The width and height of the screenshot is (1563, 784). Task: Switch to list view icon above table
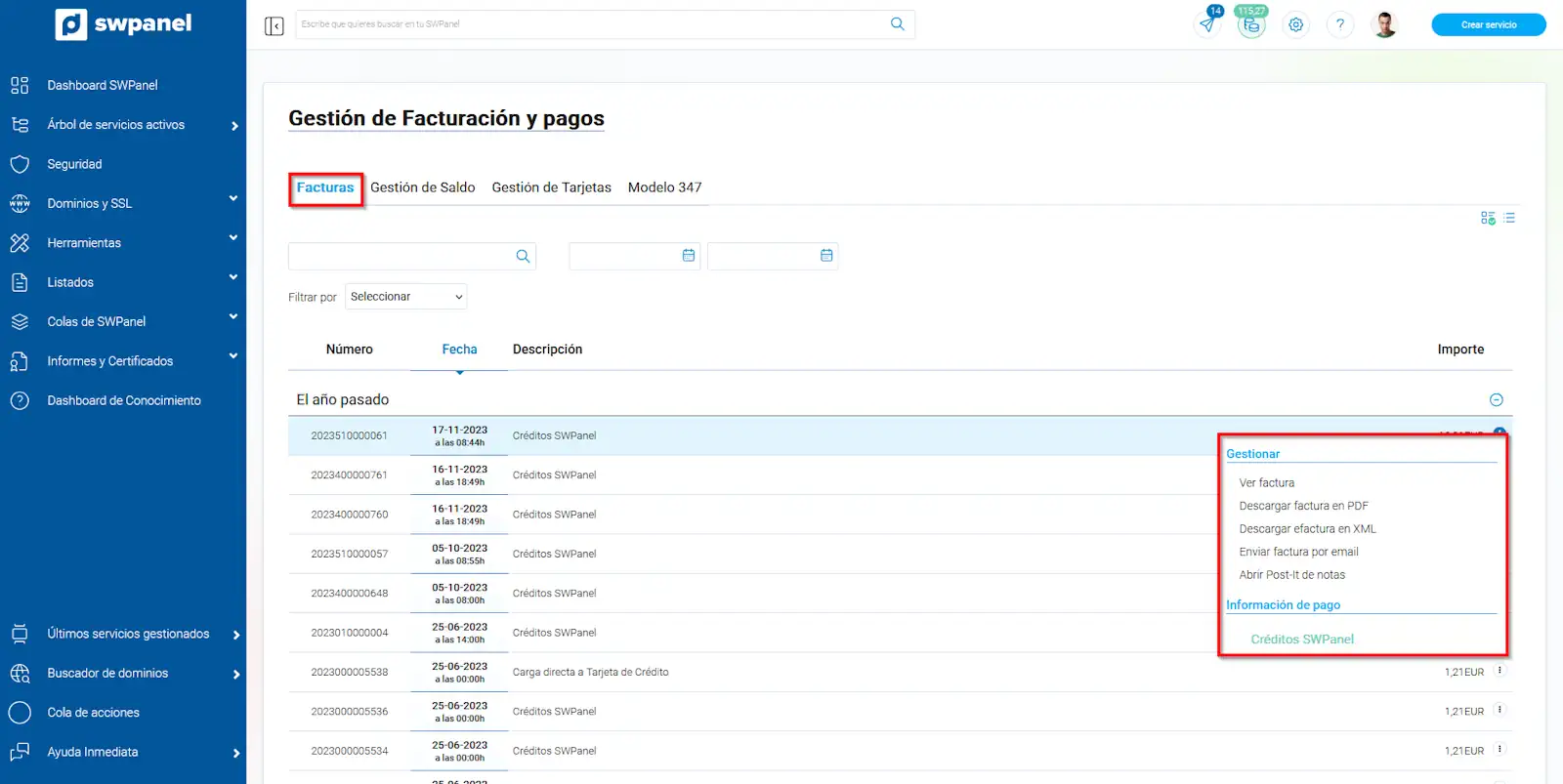click(1509, 218)
